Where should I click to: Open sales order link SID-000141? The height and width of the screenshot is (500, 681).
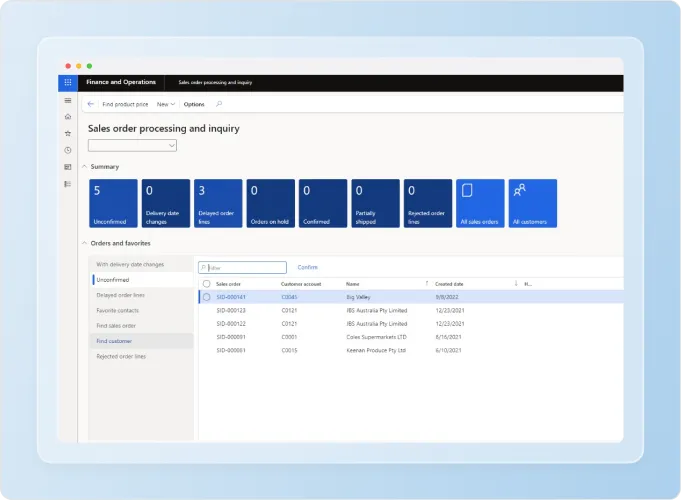click(231, 297)
